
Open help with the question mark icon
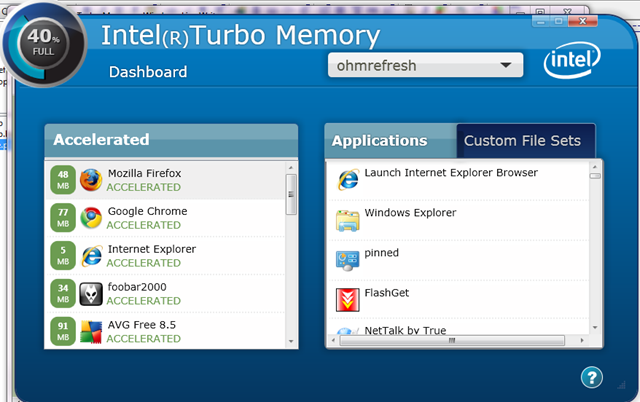click(x=591, y=378)
